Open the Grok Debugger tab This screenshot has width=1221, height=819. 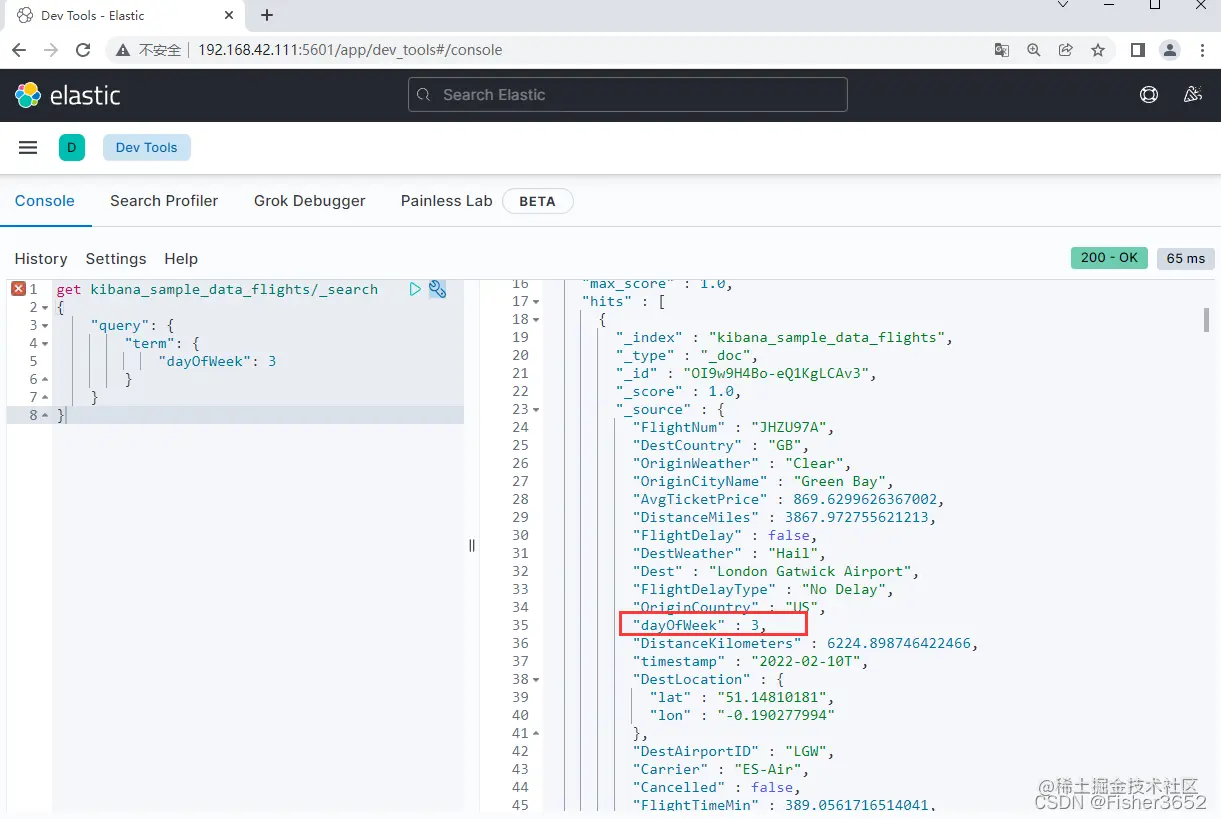(310, 201)
